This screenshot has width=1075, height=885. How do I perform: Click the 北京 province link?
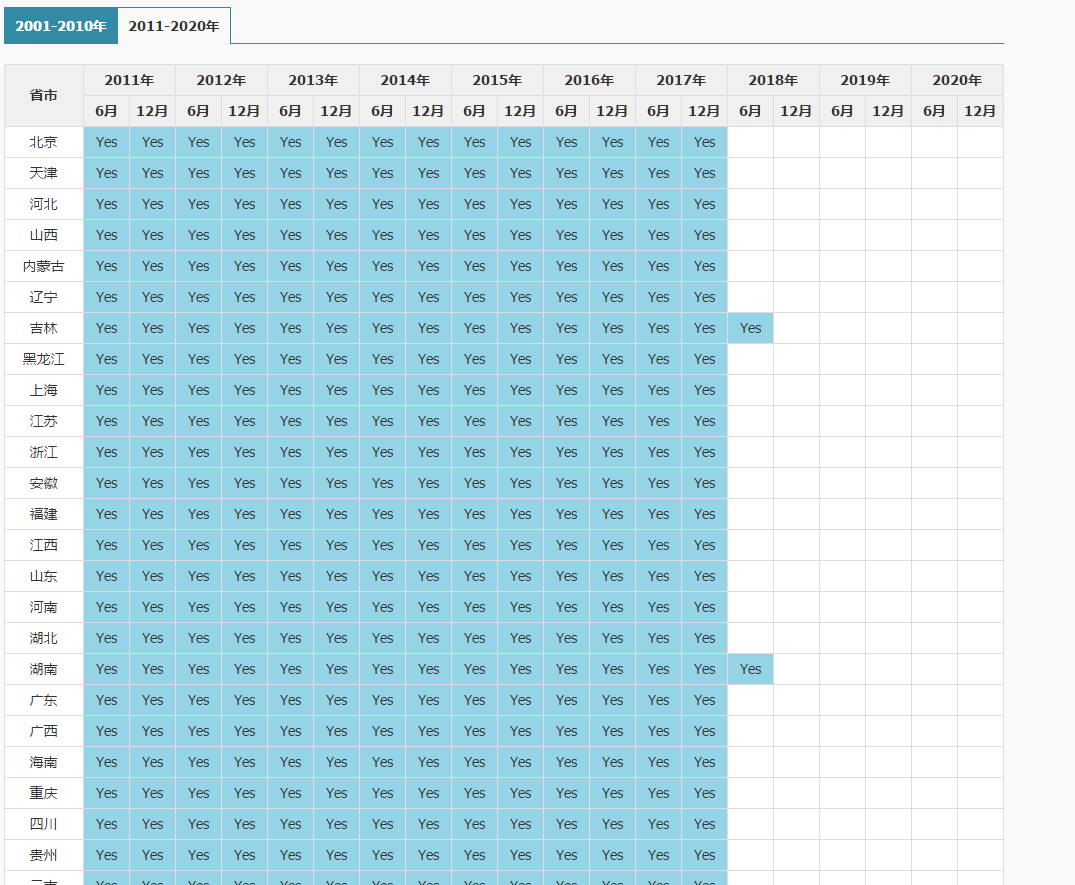click(x=43, y=142)
